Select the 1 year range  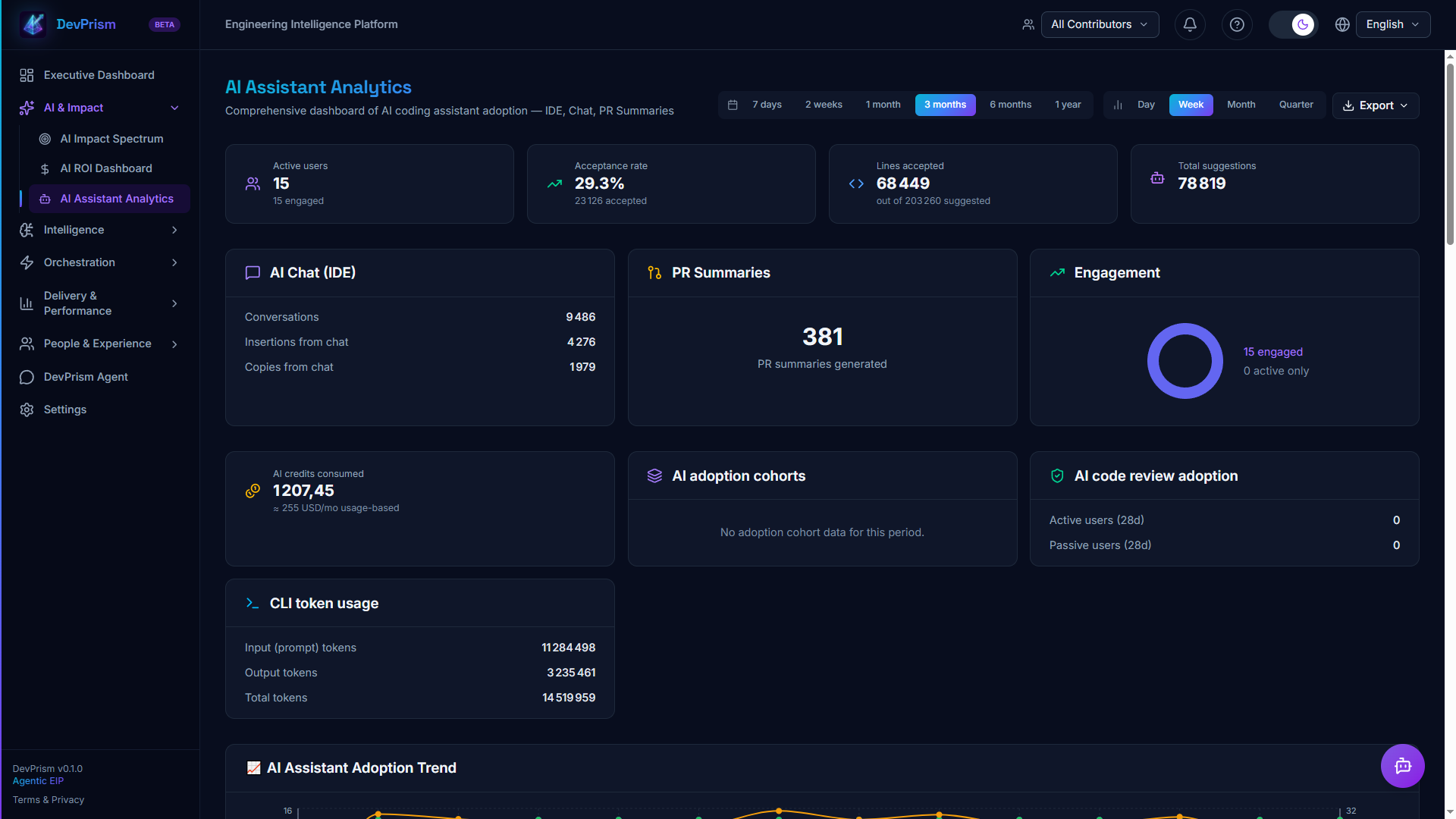coord(1068,105)
